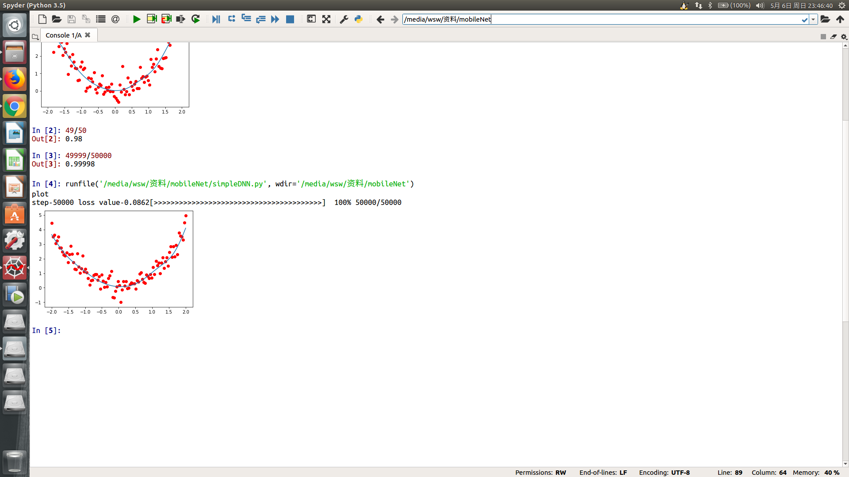Maximize the current pane

[x=311, y=19]
